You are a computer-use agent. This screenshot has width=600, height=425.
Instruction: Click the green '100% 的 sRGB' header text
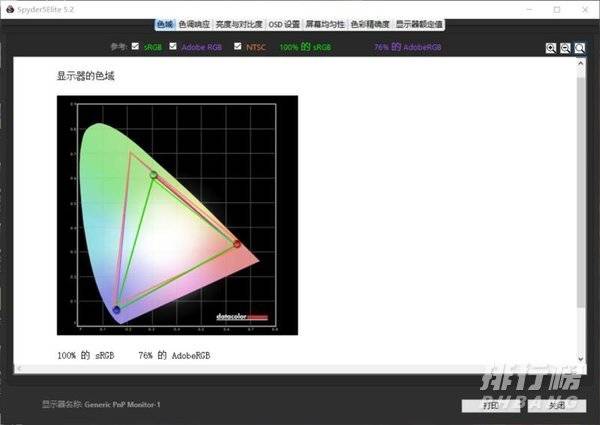[305, 47]
